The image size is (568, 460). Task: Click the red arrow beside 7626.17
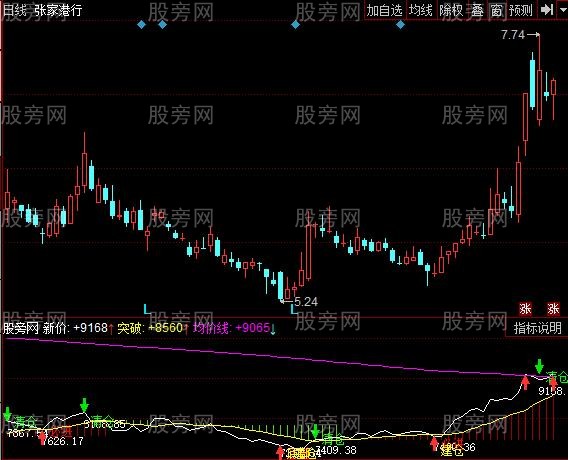click(42, 438)
